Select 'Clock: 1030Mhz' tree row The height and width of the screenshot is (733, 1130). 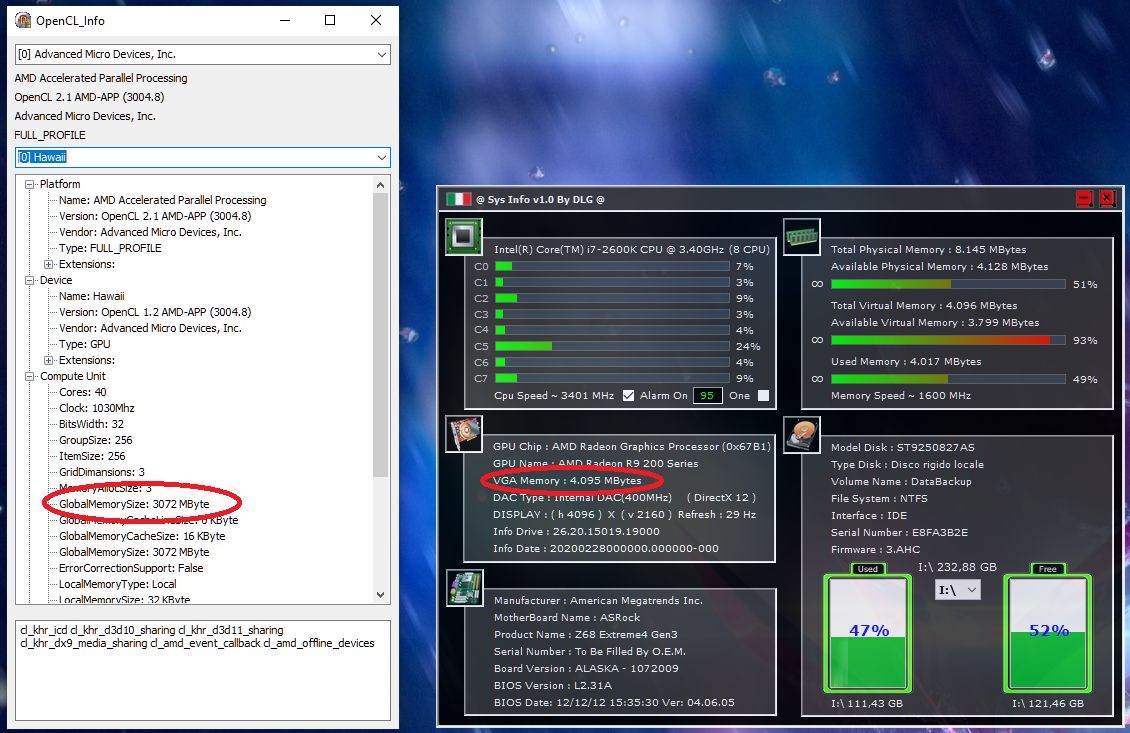click(97, 408)
